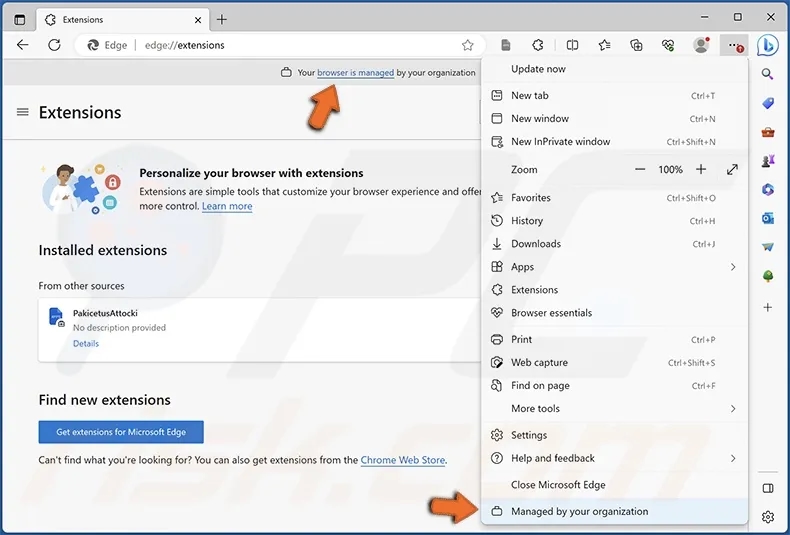790x535 pixels.
Task: Enter full screen from Zoom row
Action: (x=732, y=170)
